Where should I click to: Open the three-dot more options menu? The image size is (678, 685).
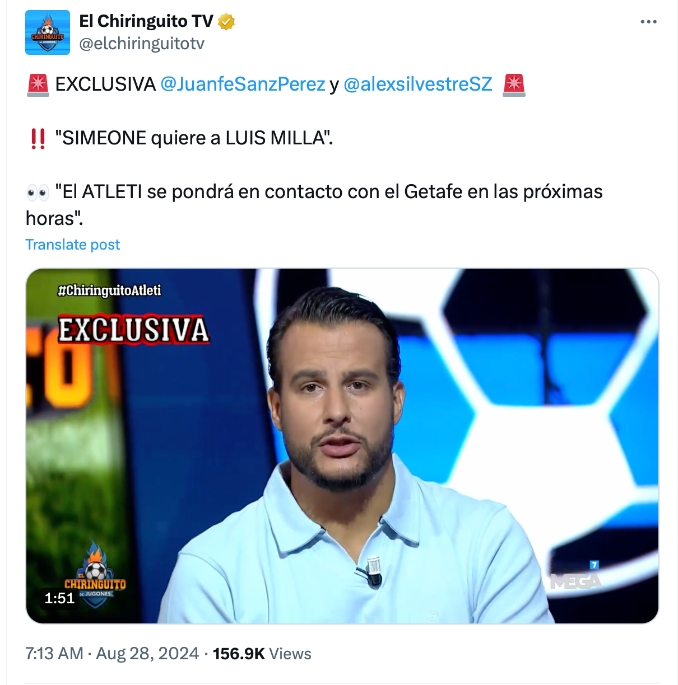tap(648, 22)
